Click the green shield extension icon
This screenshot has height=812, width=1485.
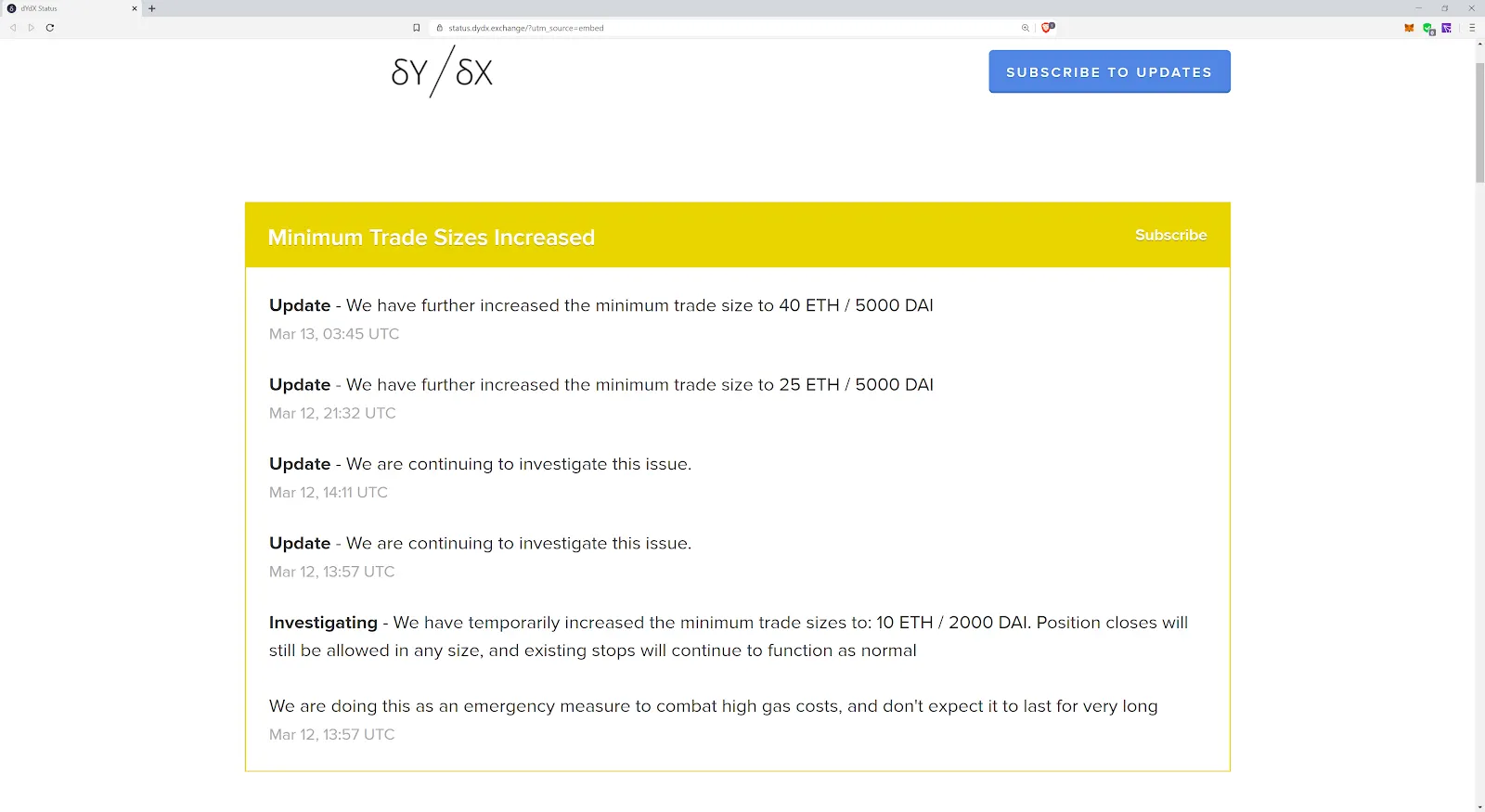pyautogui.click(x=1428, y=29)
